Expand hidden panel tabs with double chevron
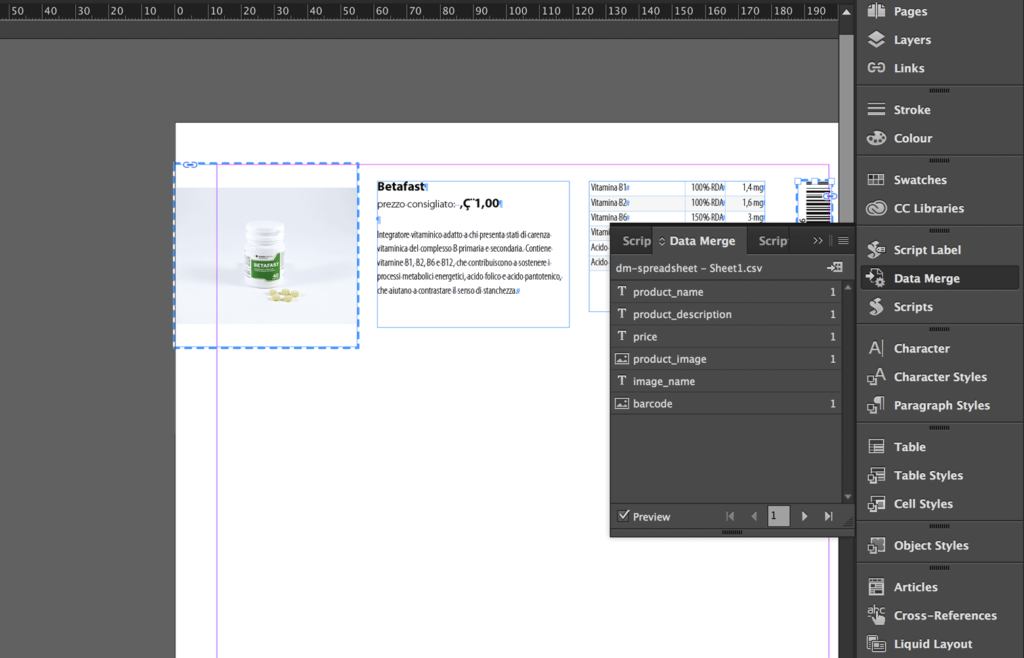This screenshot has height=658, width=1024. pos(818,241)
